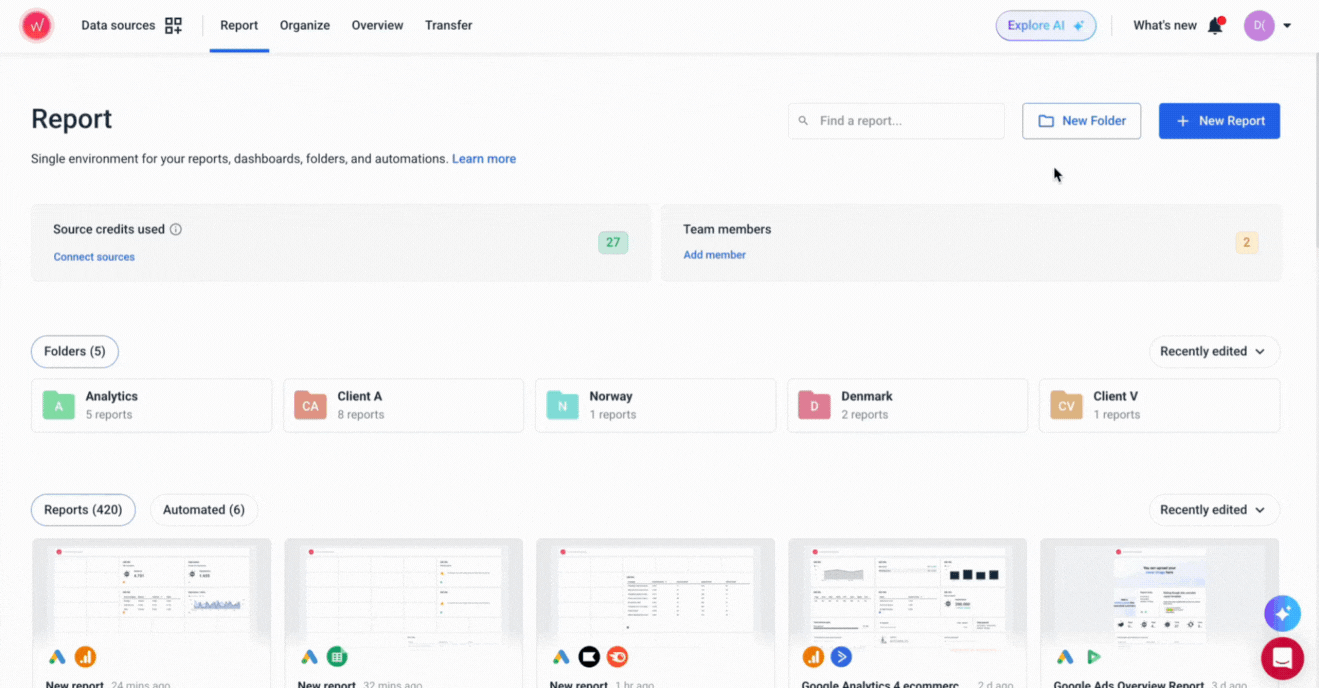The image size is (1319, 688).
Task: Show the Automated reports filter
Action: pyautogui.click(x=204, y=509)
